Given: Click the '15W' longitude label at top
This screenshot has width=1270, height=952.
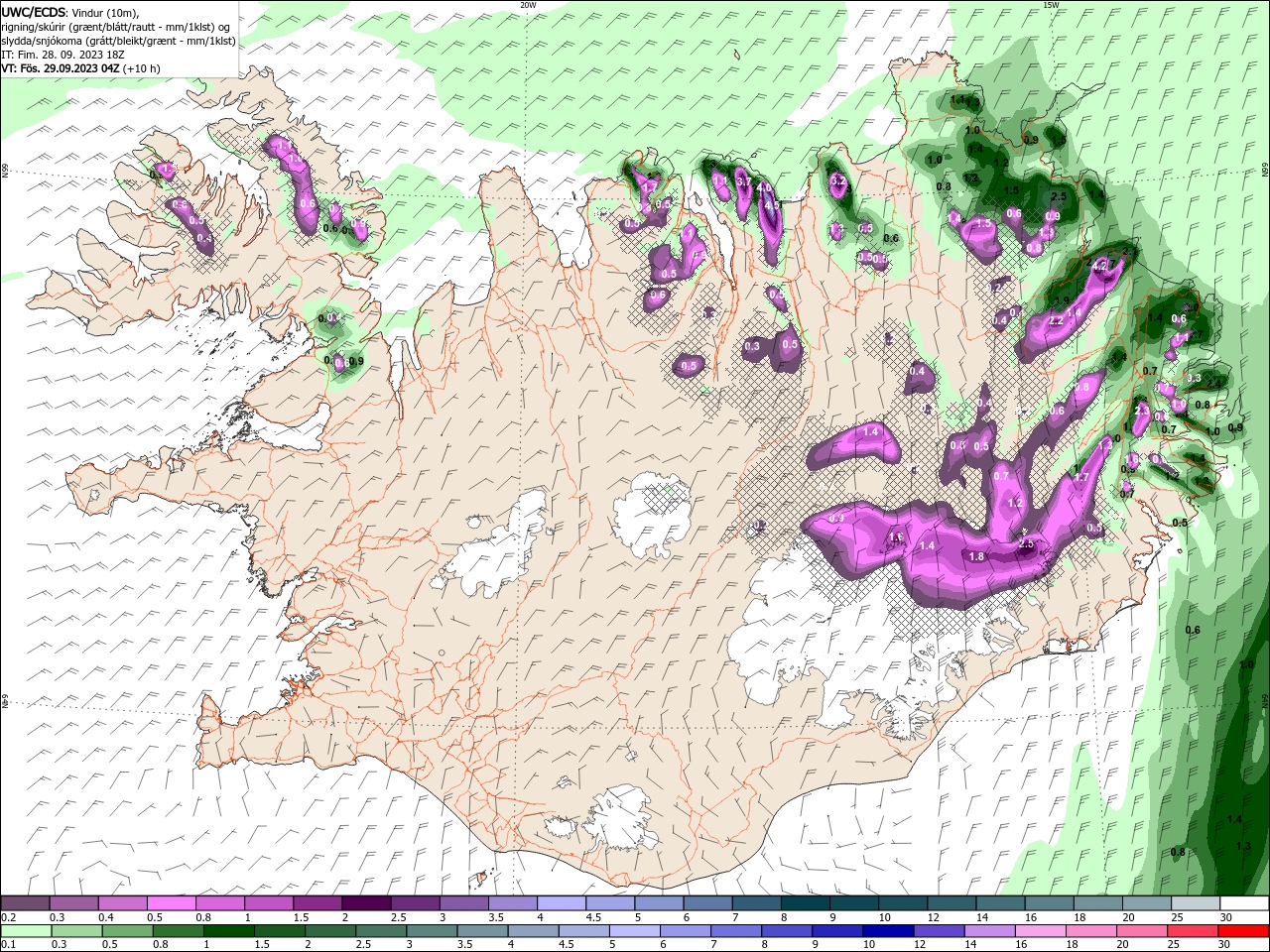Looking at the screenshot, I should pyautogui.click(x=1051, y=5).
